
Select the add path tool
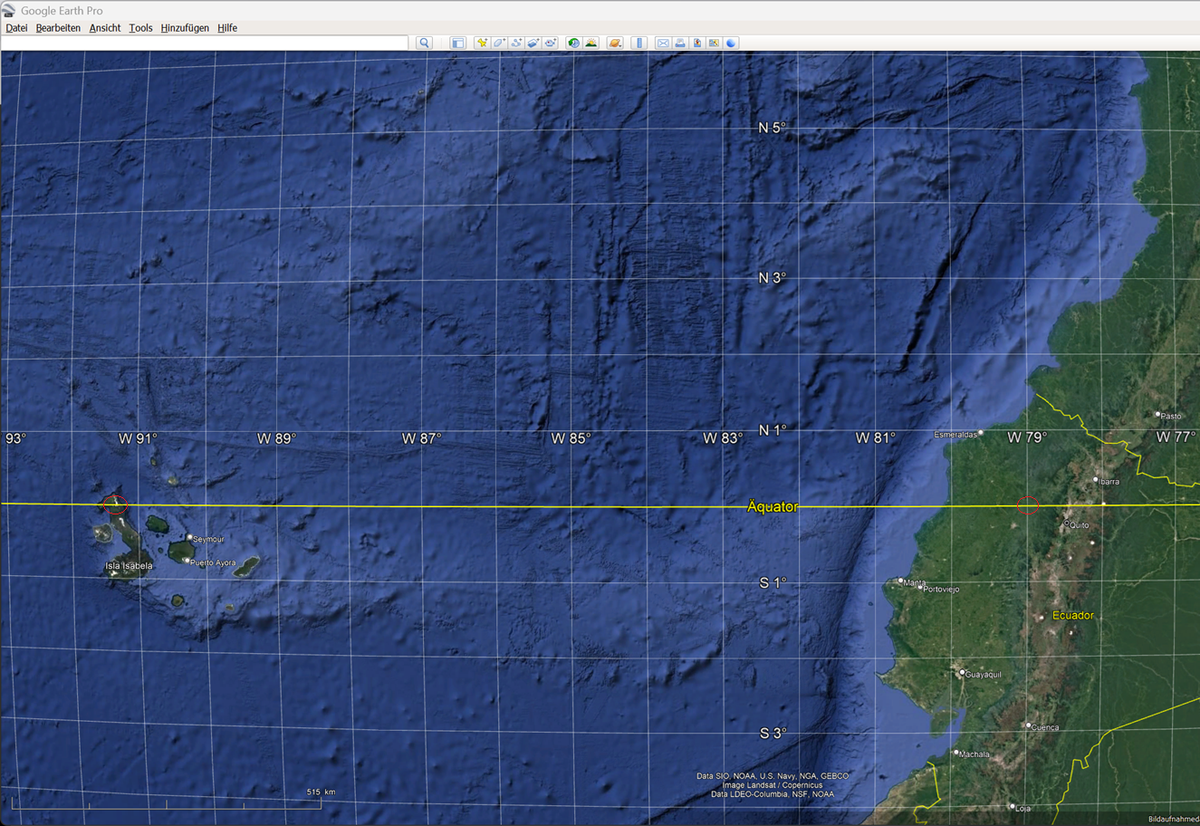[x=516, y=43]
